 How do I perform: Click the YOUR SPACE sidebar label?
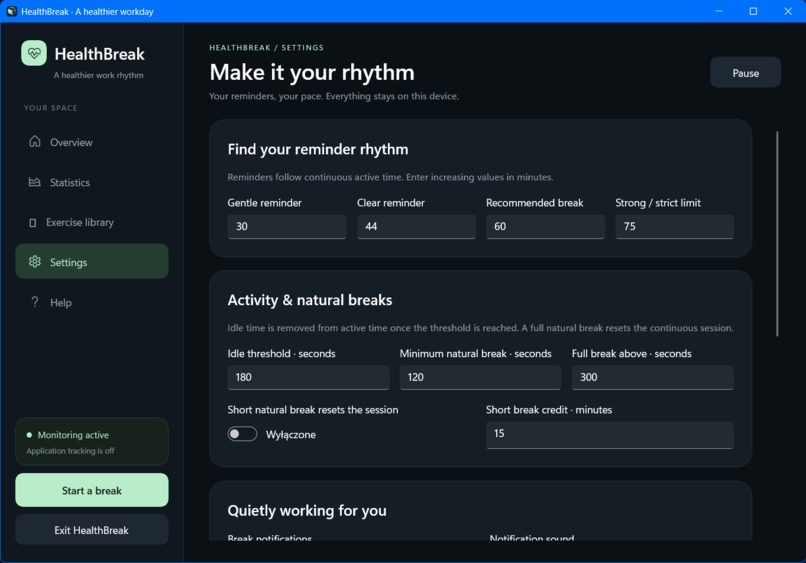50,108
